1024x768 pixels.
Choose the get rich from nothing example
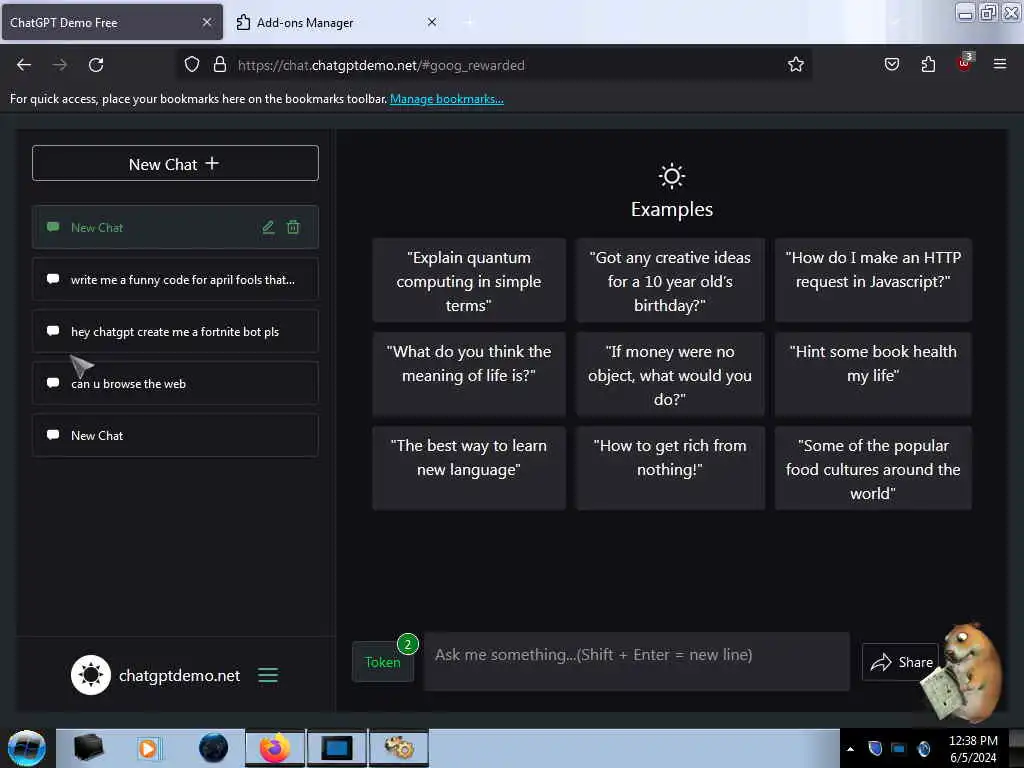[670, 468]
